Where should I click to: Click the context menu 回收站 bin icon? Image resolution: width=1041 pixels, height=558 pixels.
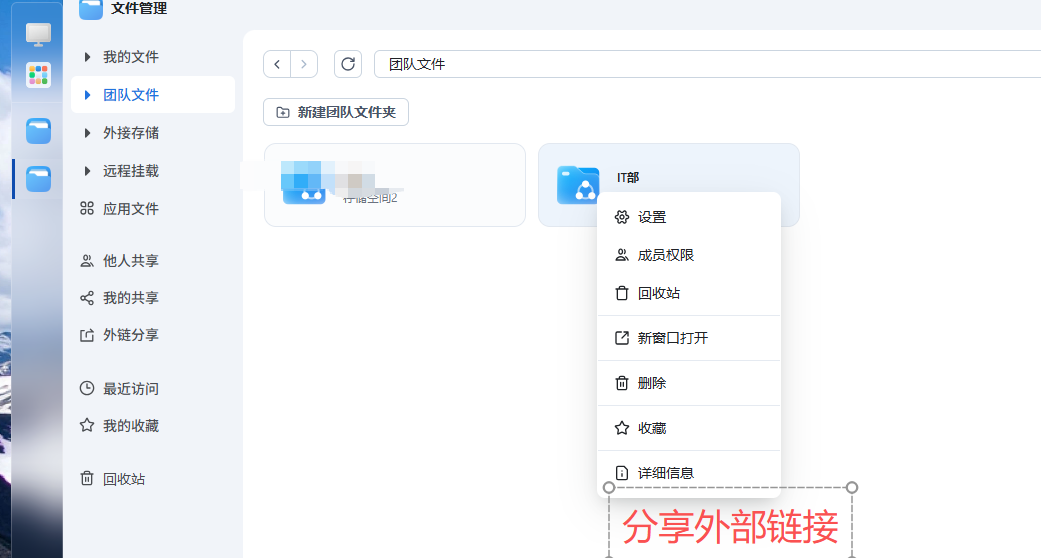click(621, 293)
